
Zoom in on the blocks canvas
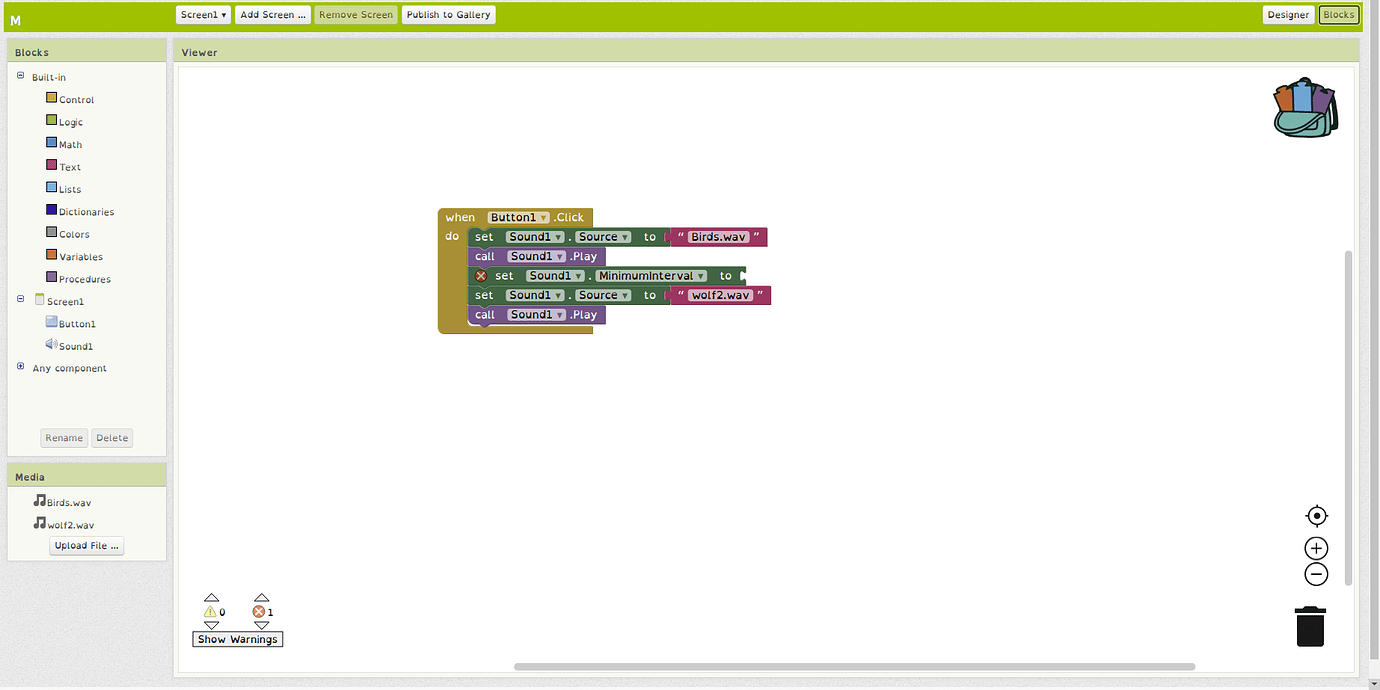(x=1316, y=548)
